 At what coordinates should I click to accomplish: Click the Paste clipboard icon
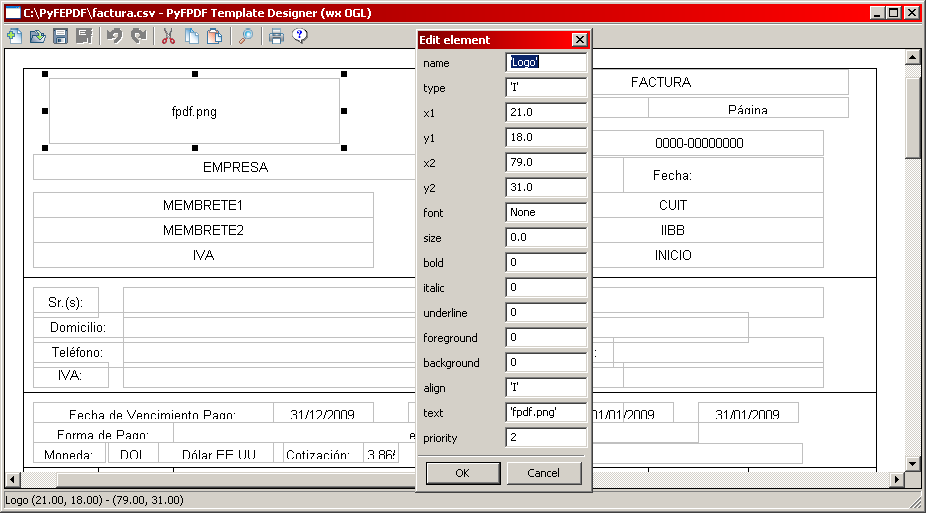pyautogui.click(x=215, y=36)
